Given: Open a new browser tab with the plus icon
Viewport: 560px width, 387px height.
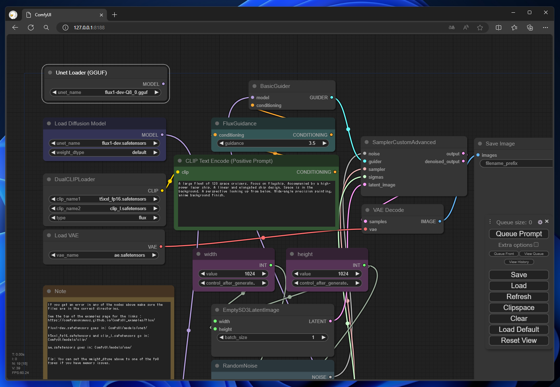Looking at the screenshot, I should point(114,15).
